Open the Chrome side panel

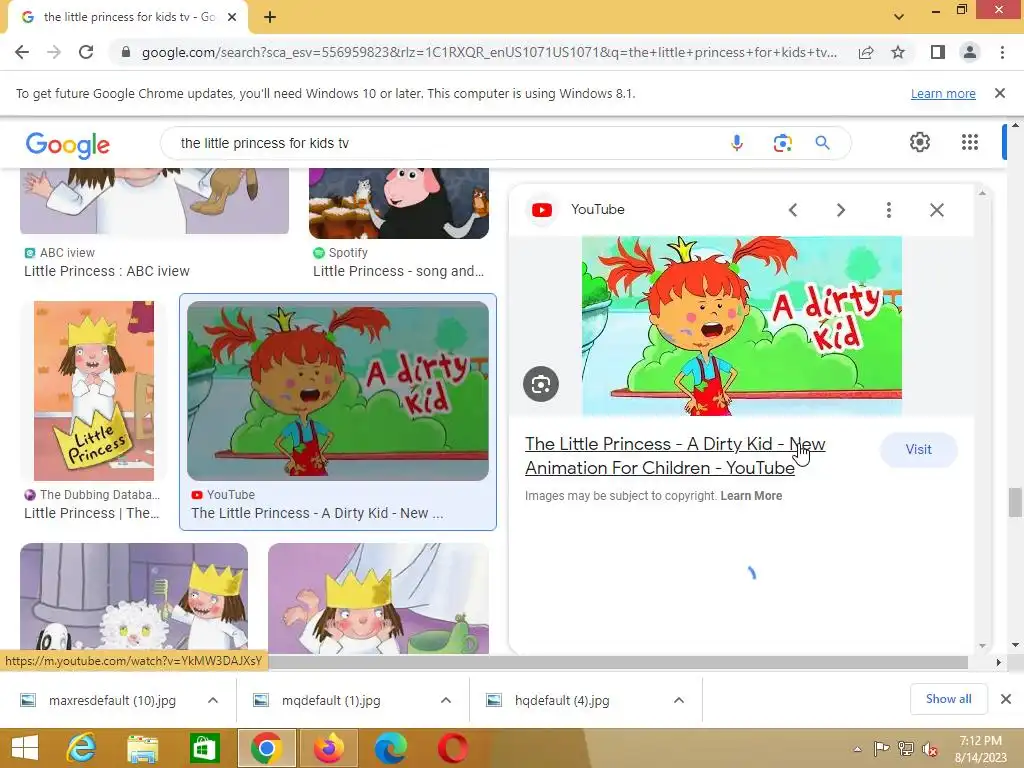coord(938,52)
